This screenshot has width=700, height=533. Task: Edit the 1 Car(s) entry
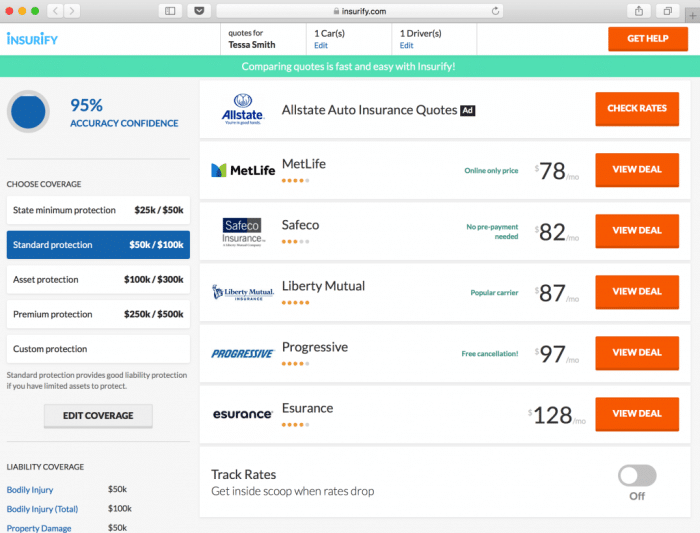tap(321, 45)
